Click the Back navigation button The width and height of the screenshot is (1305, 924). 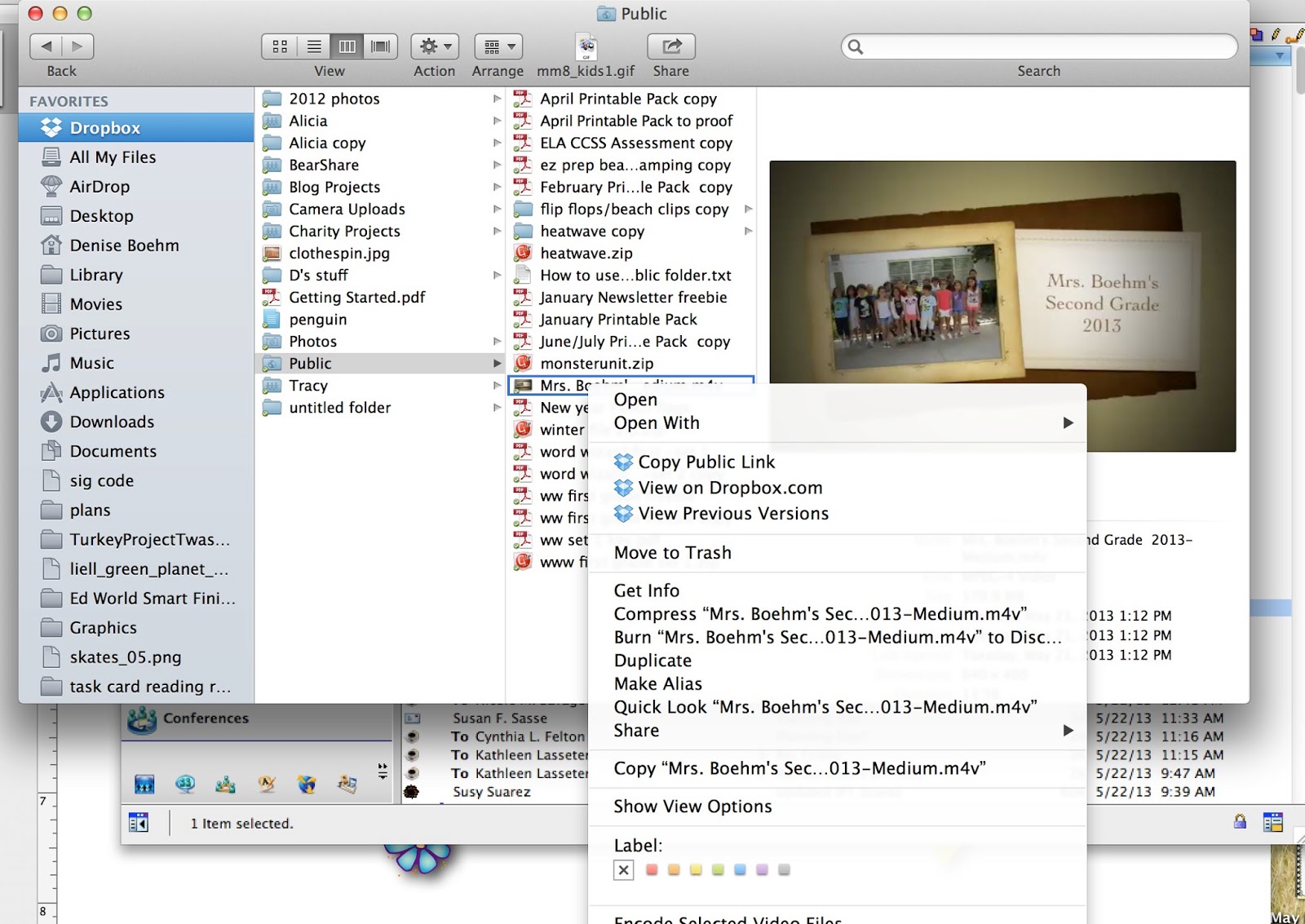[x=46, y=46]
